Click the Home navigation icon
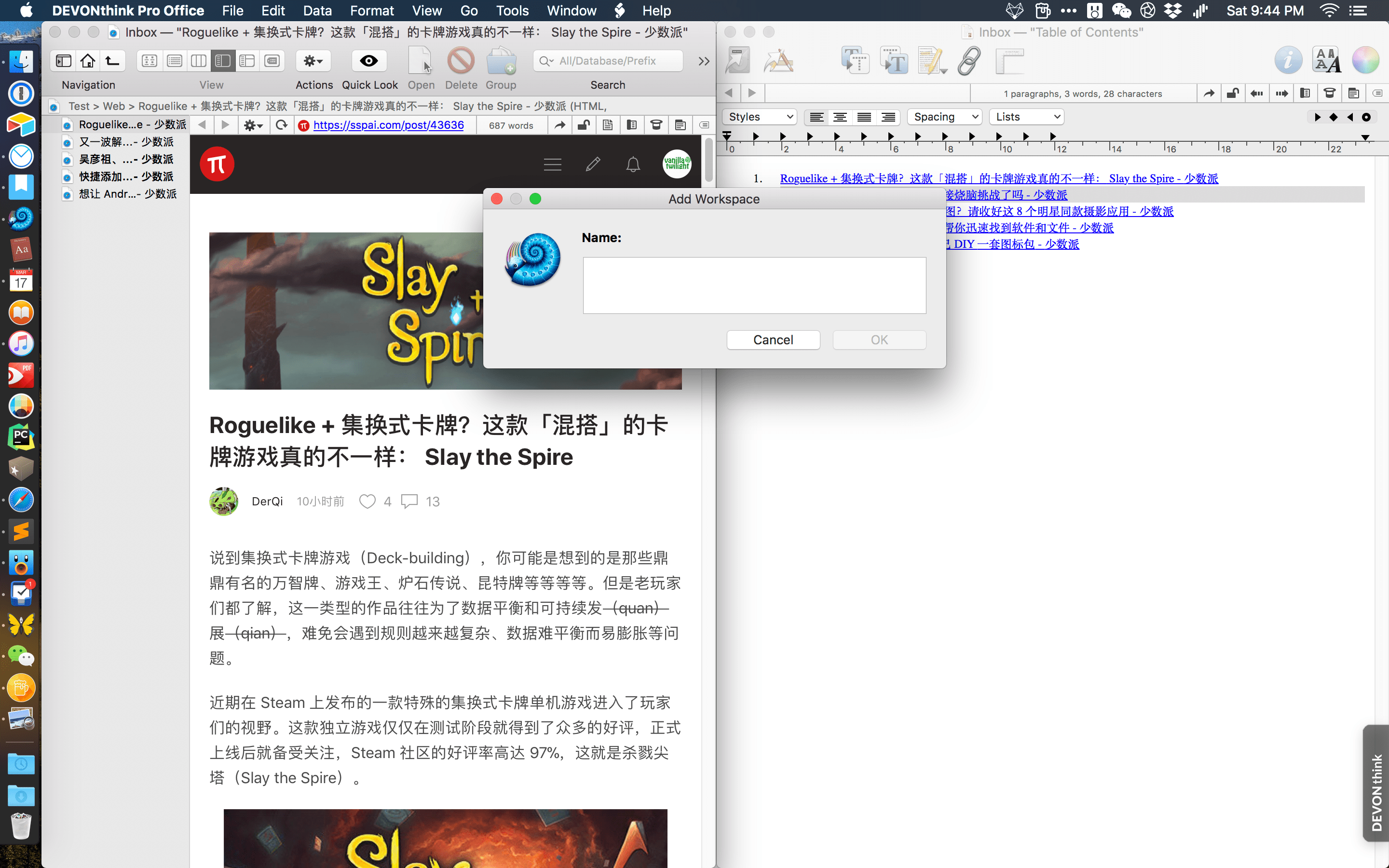 [88, 61]
